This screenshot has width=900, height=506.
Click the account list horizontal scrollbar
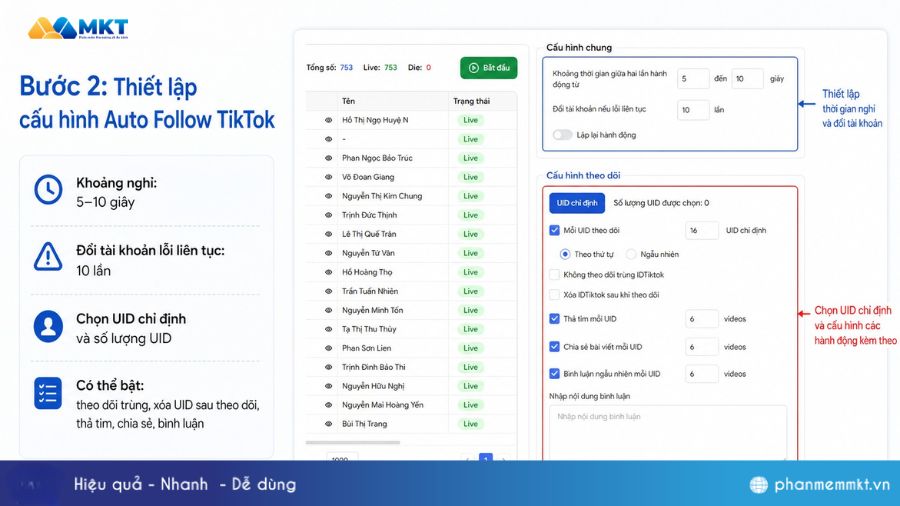tap(352, 442)
